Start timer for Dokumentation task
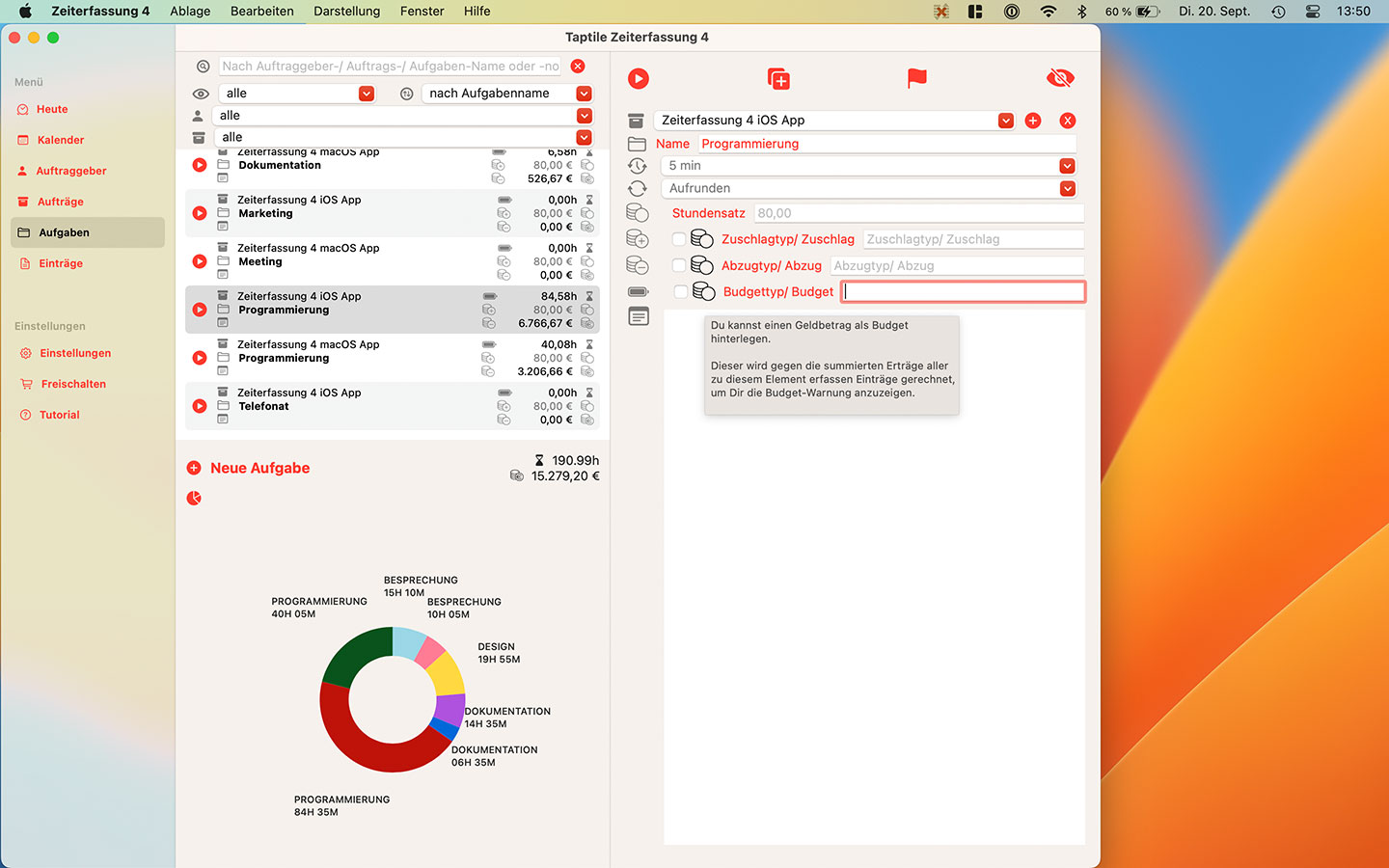 coord(200,165)
